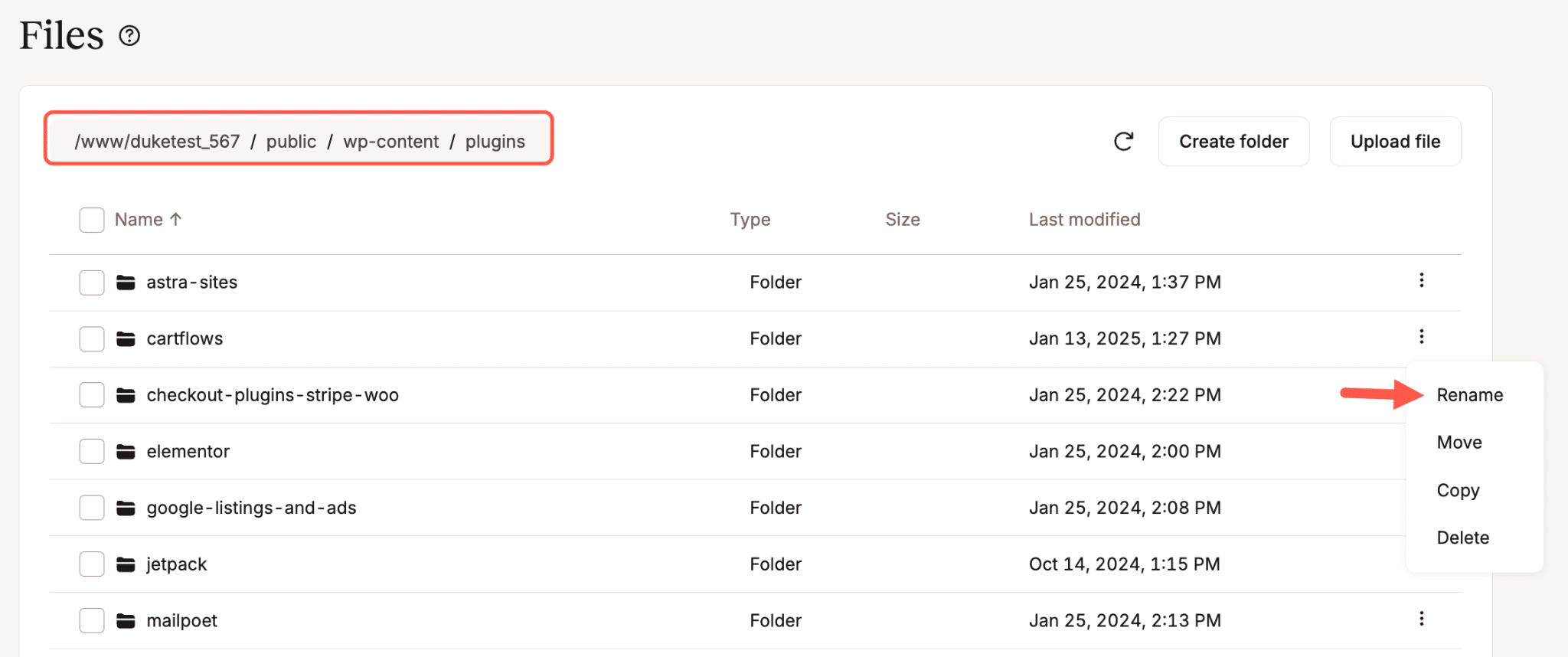Click the jetpack folder icon
The image size is (1568, 657).
click(x=126, y=564)
